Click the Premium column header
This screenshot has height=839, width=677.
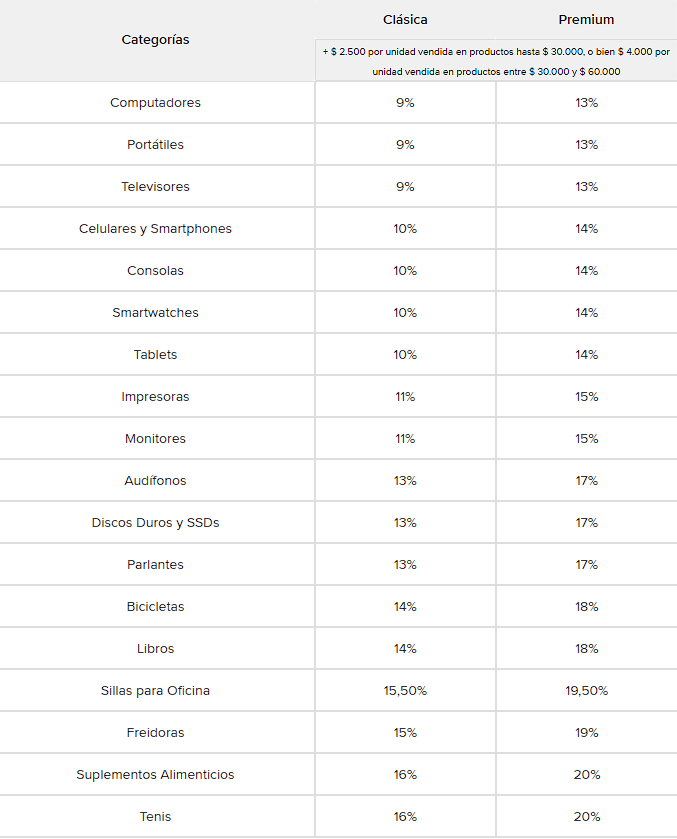(x=586, y=20)
